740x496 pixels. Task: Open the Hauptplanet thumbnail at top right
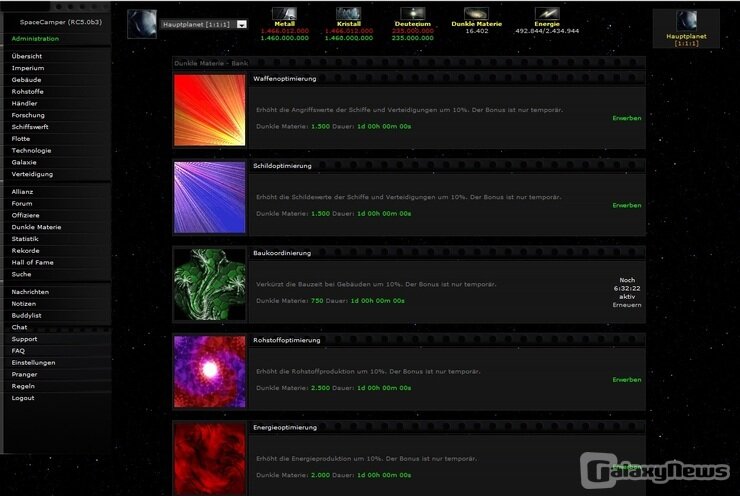(686, 20)
